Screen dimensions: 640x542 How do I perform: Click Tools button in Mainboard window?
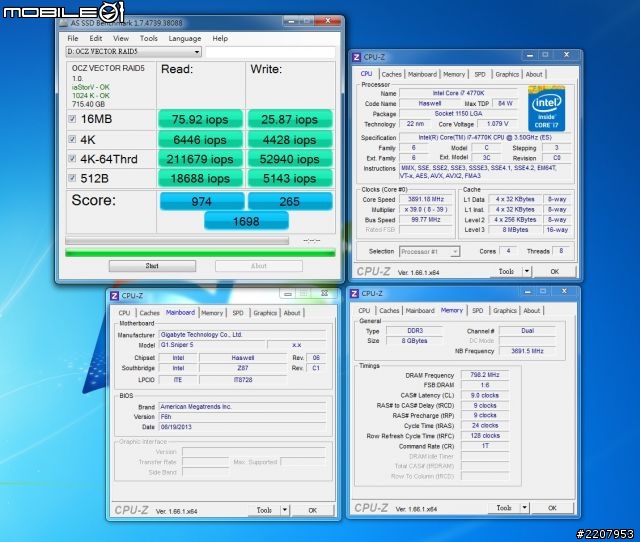tap(264, 510)
